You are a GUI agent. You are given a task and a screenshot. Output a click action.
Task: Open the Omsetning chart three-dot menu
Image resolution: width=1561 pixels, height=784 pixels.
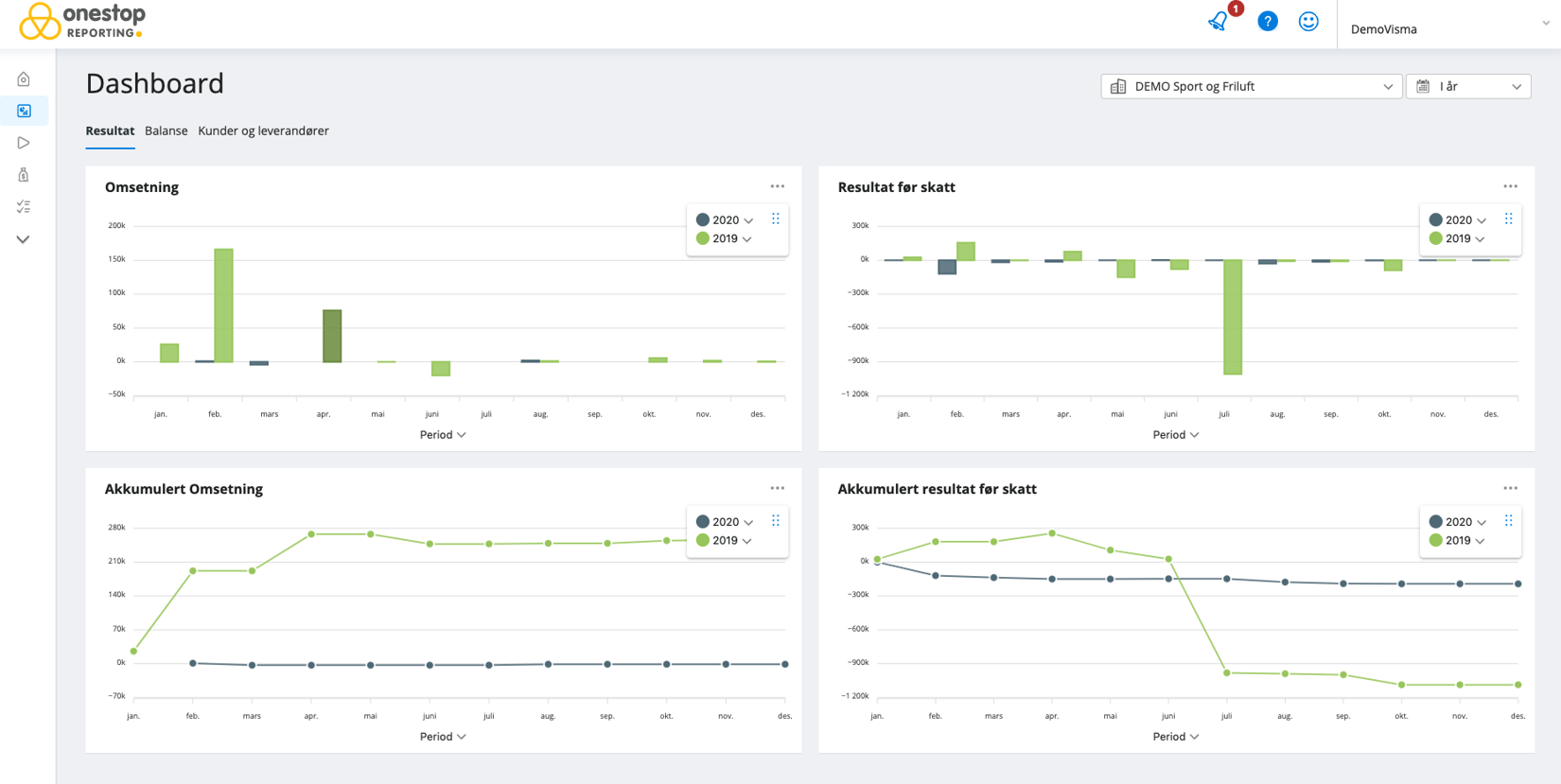[x=777, y=186]
